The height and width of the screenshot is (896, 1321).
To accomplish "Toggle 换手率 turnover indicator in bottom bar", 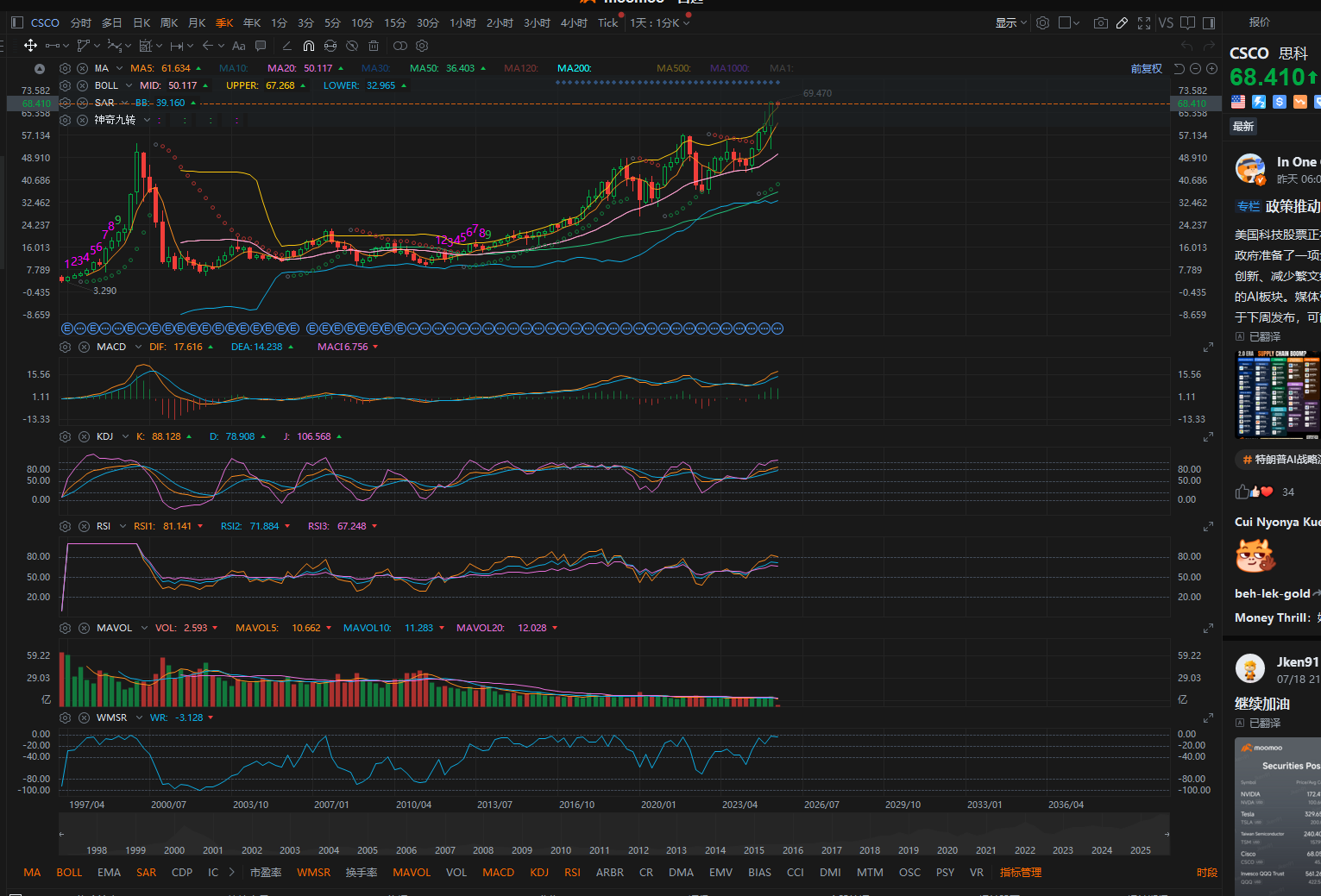I will click(362, 873).
